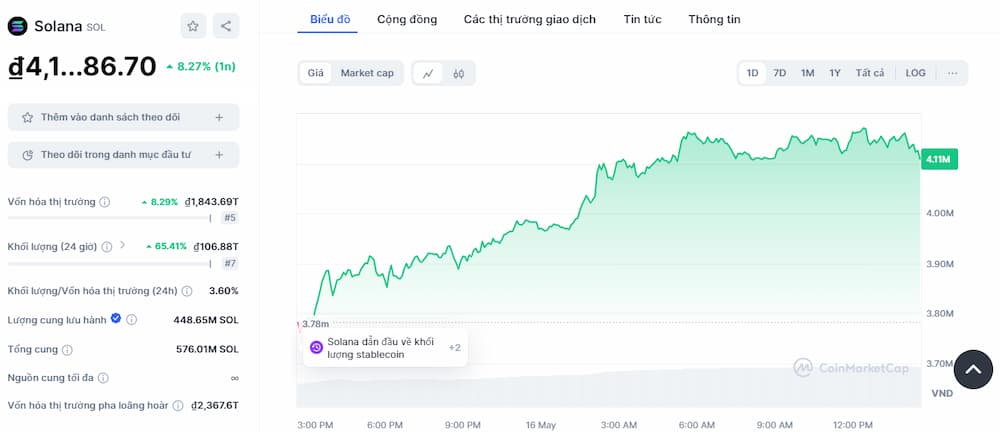Open the three-dot chart options menu

952,73
